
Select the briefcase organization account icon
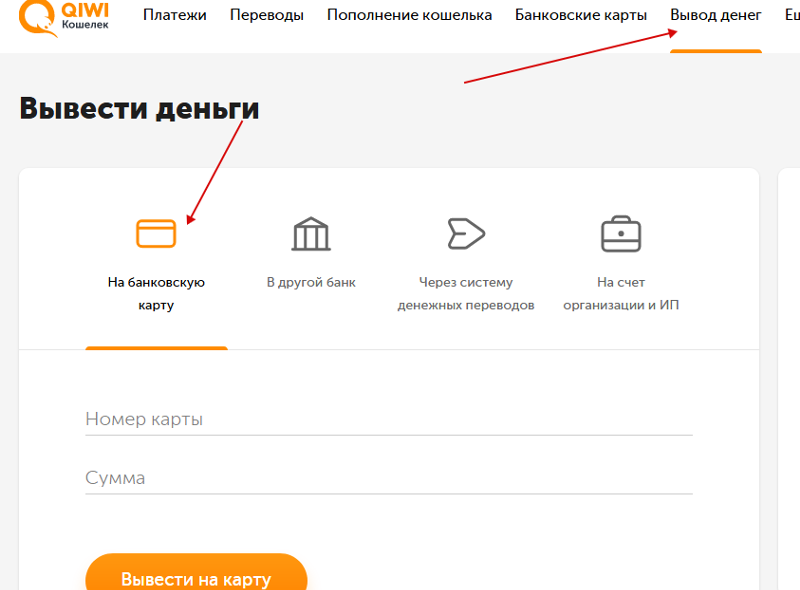click(x=621, y=234)
